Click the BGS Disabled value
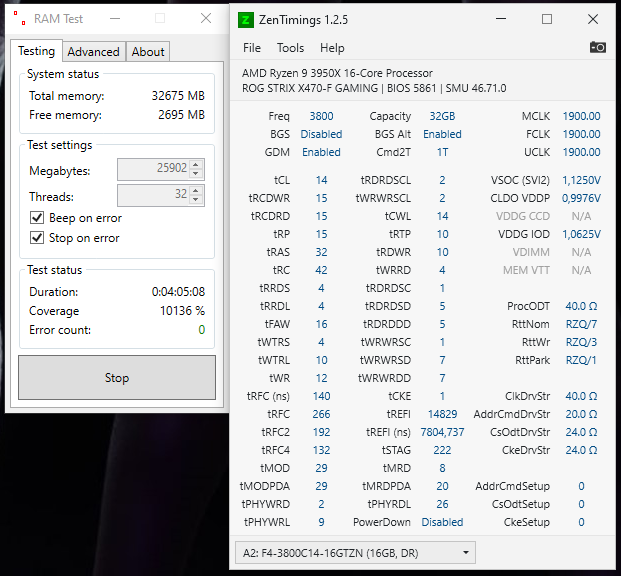The height and width of the screenshot is (576, 621). 321,134
